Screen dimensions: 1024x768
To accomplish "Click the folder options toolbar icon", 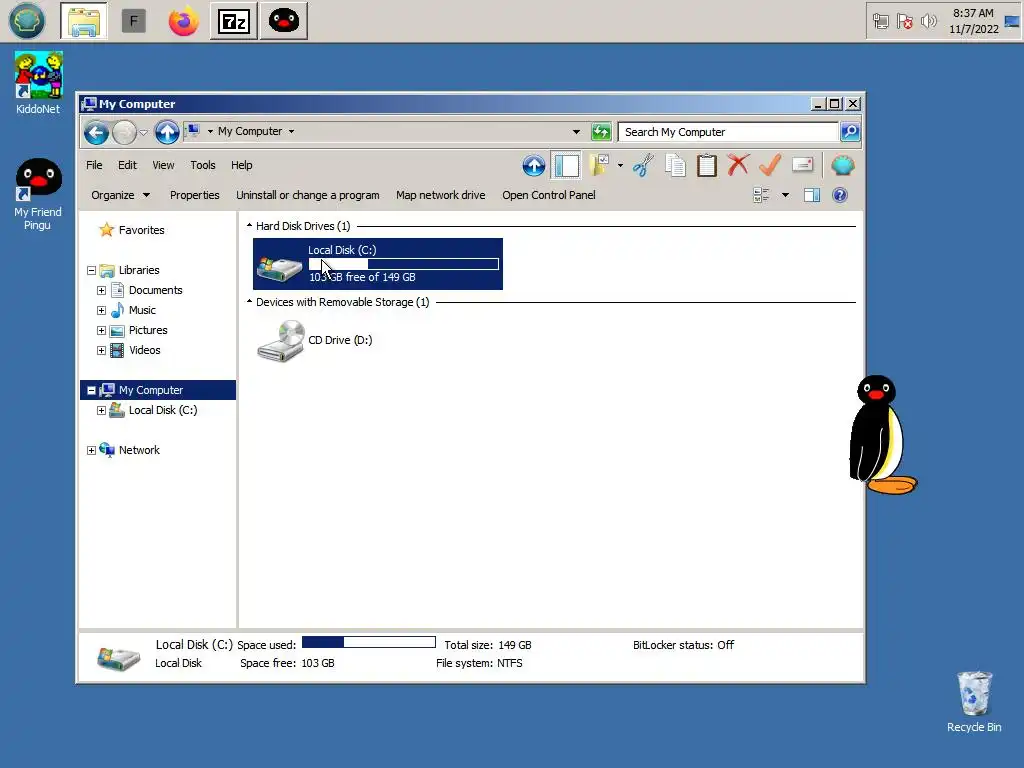I will [599, 165].
